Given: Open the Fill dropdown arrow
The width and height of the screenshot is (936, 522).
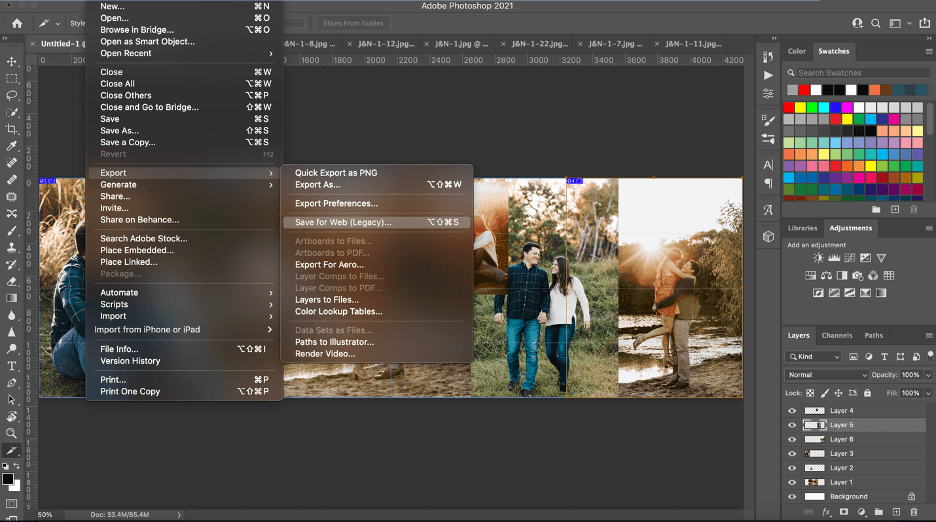Looking at the screenshot, I should (x=928, y=393).
